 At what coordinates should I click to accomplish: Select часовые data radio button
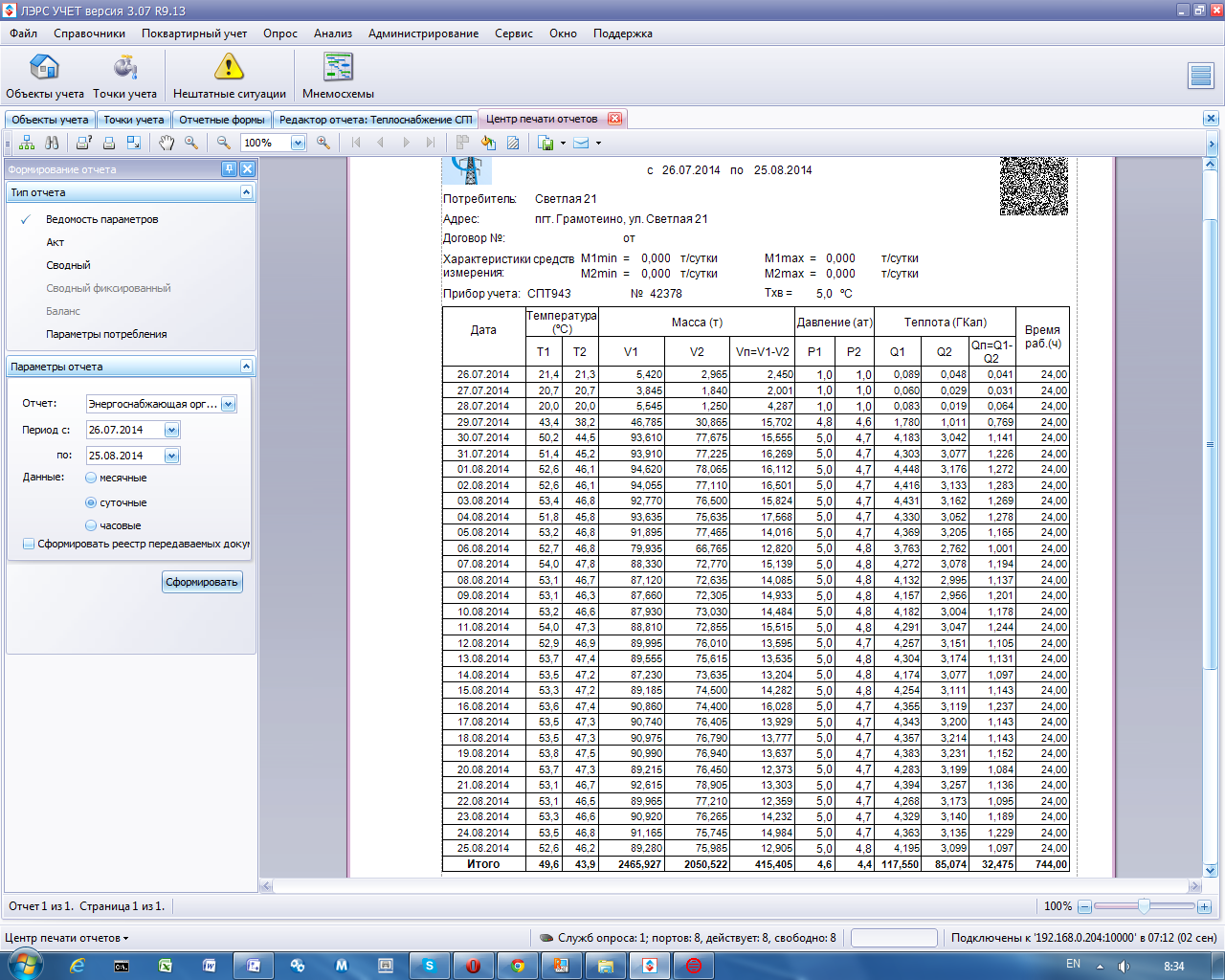coord(91,525)
